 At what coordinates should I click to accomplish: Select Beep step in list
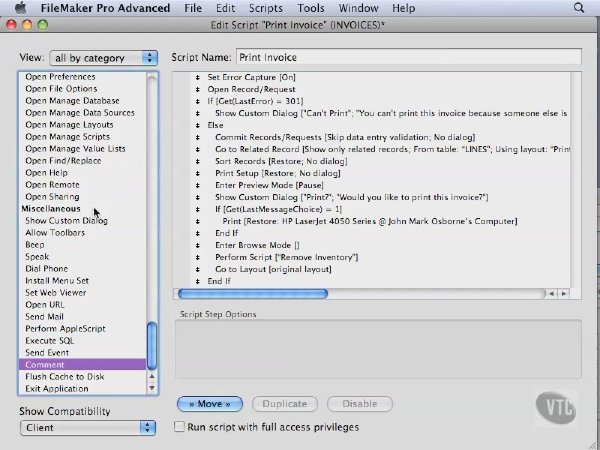coord(82,245)
